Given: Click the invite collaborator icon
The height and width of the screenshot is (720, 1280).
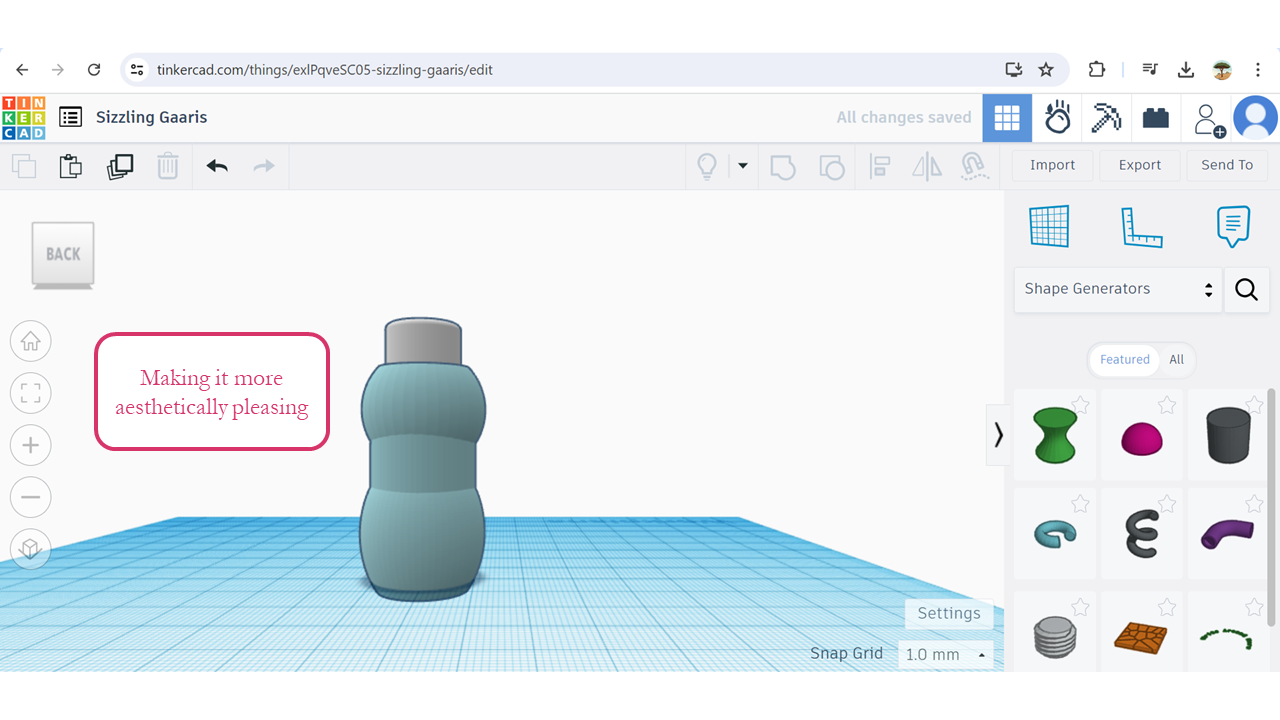Looking at the screenshot, I should click(1209, 119).
